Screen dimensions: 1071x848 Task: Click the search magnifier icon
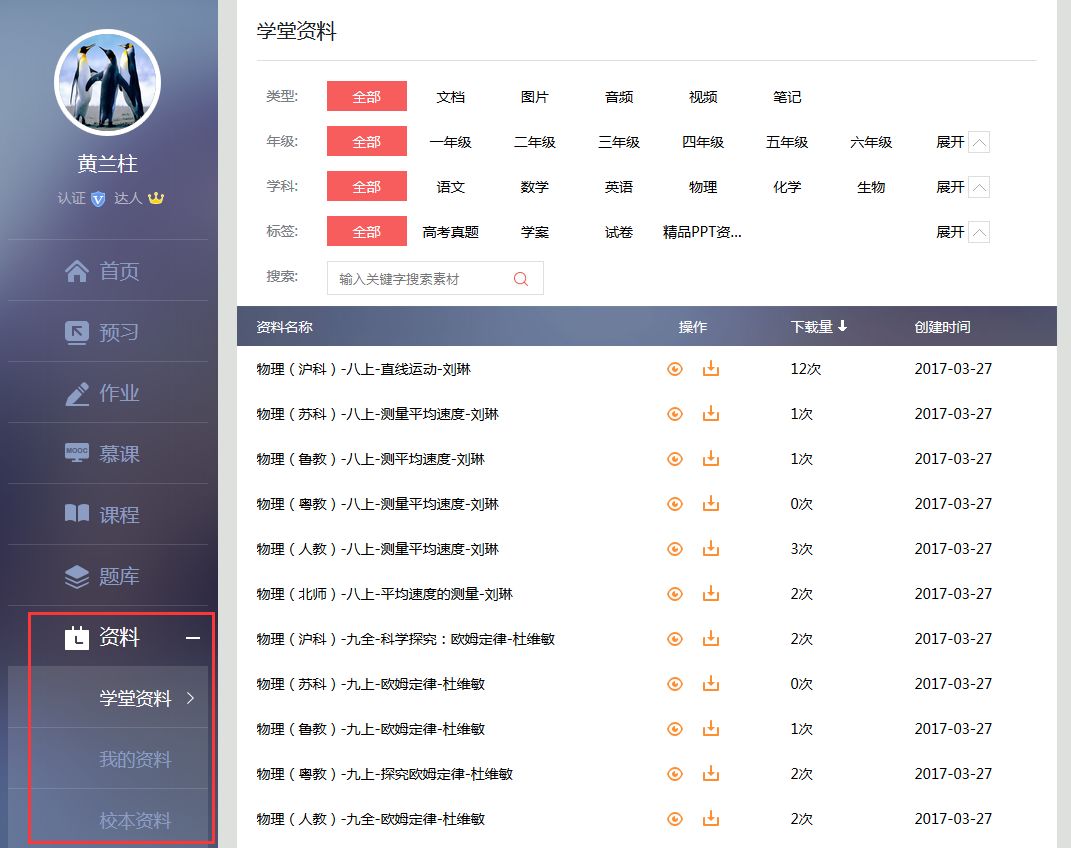pos(519,278)
